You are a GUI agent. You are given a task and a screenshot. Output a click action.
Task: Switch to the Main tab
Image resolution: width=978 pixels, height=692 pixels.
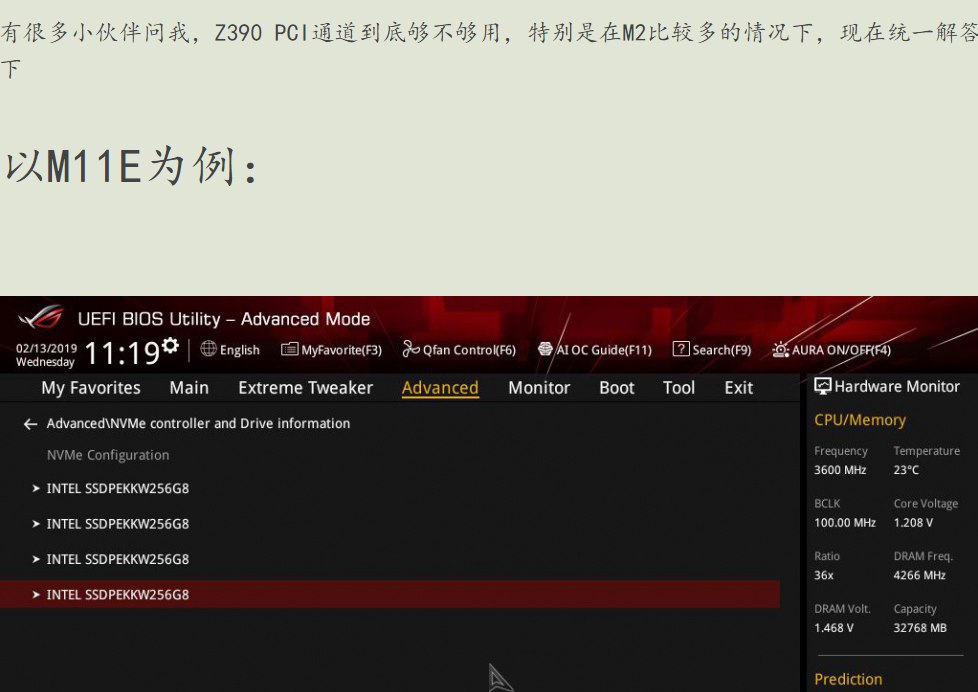tap(189, 388)
